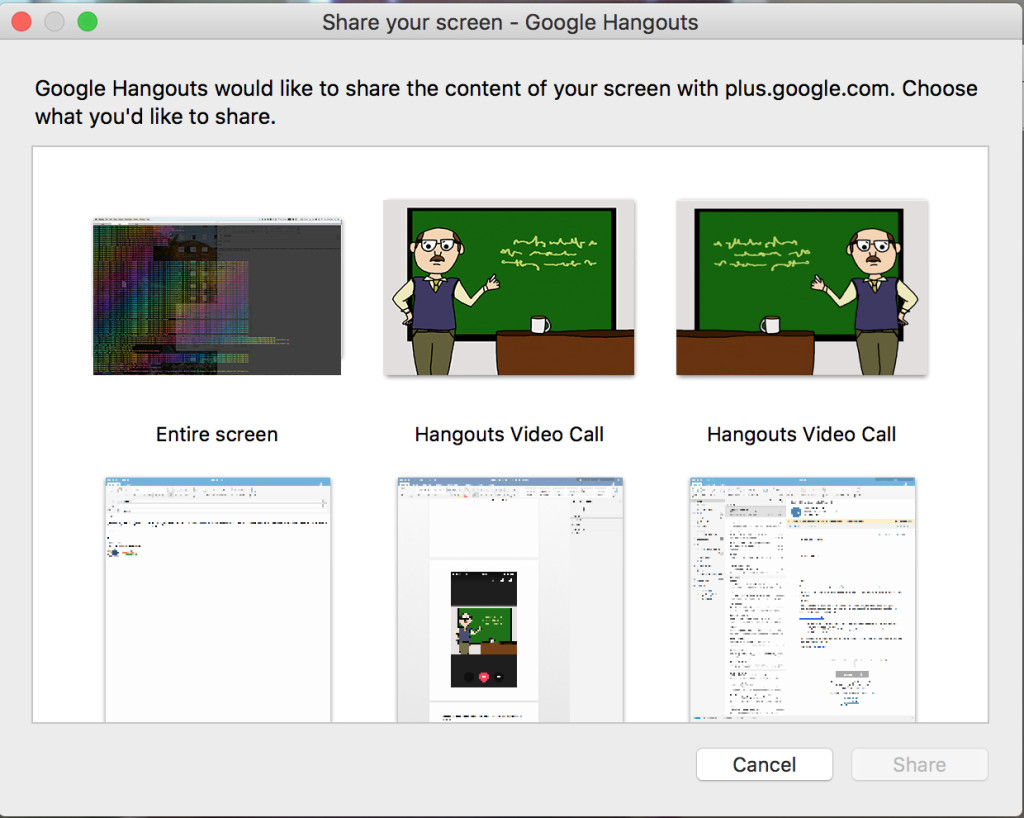The image size is (1024, 818).
Task: Click the green zoom window button
Action: point(88,22)
